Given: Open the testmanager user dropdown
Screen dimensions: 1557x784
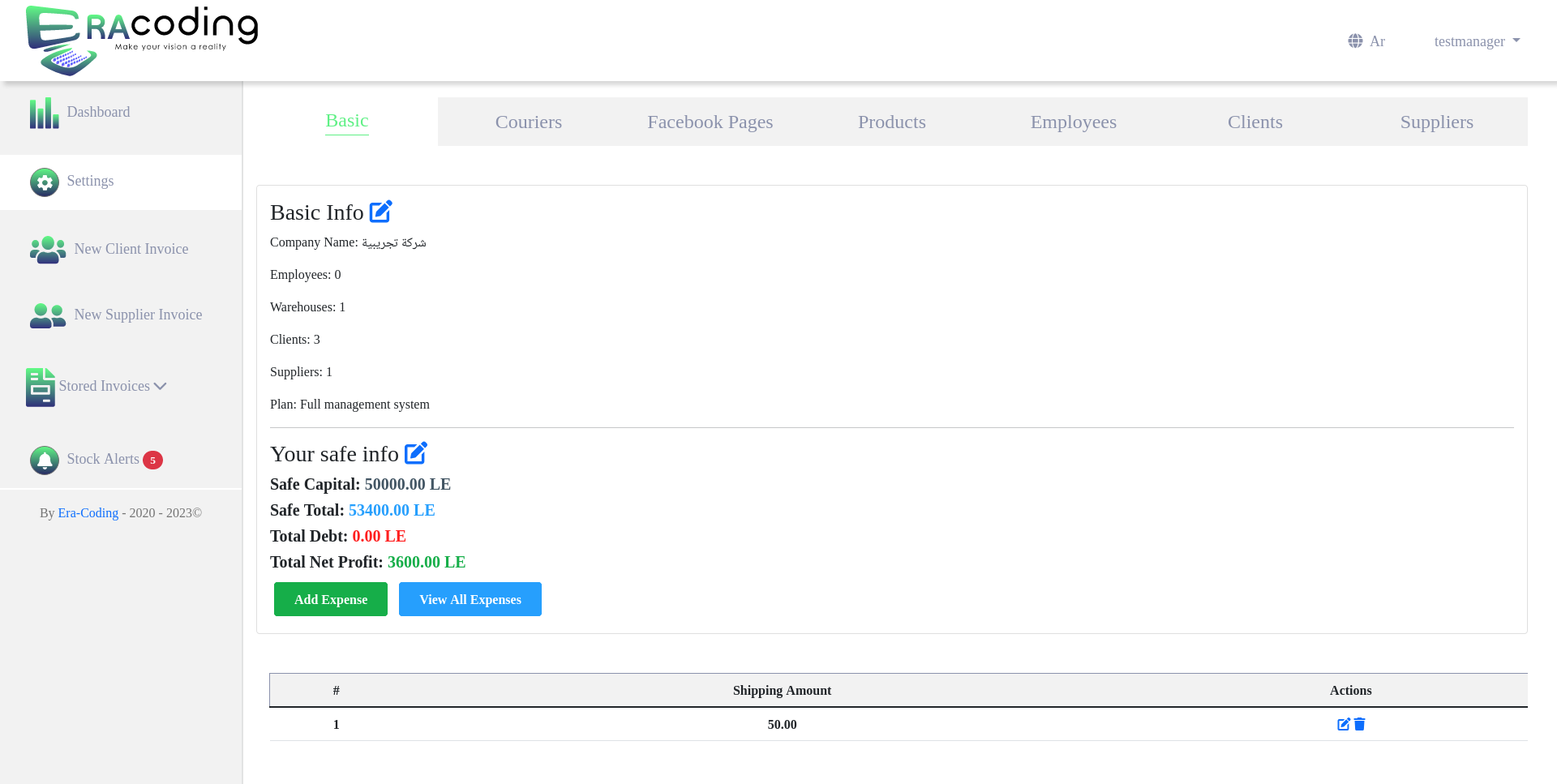Looking at the screenshot, I should 1476,41.
